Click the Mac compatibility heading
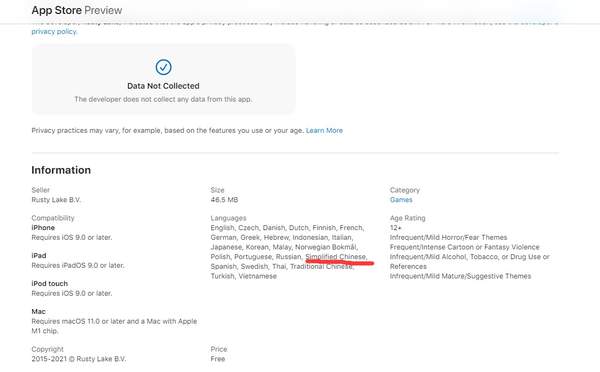 [38, 312]
